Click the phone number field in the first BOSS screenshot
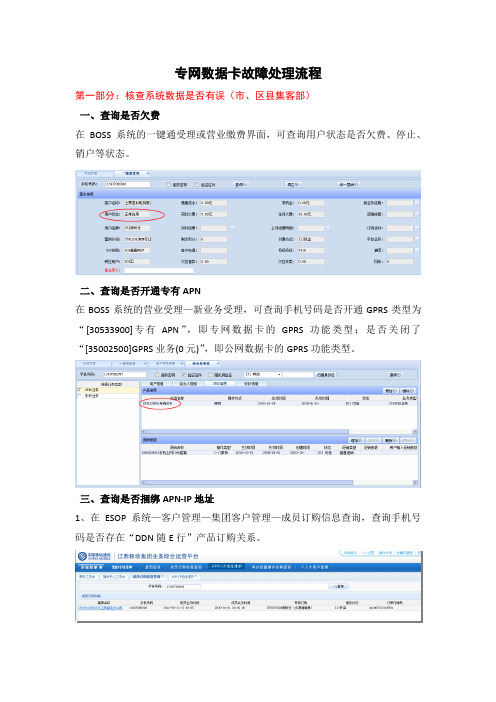The width and height of the screenshot is (496, 702). [x=128, y=184]
